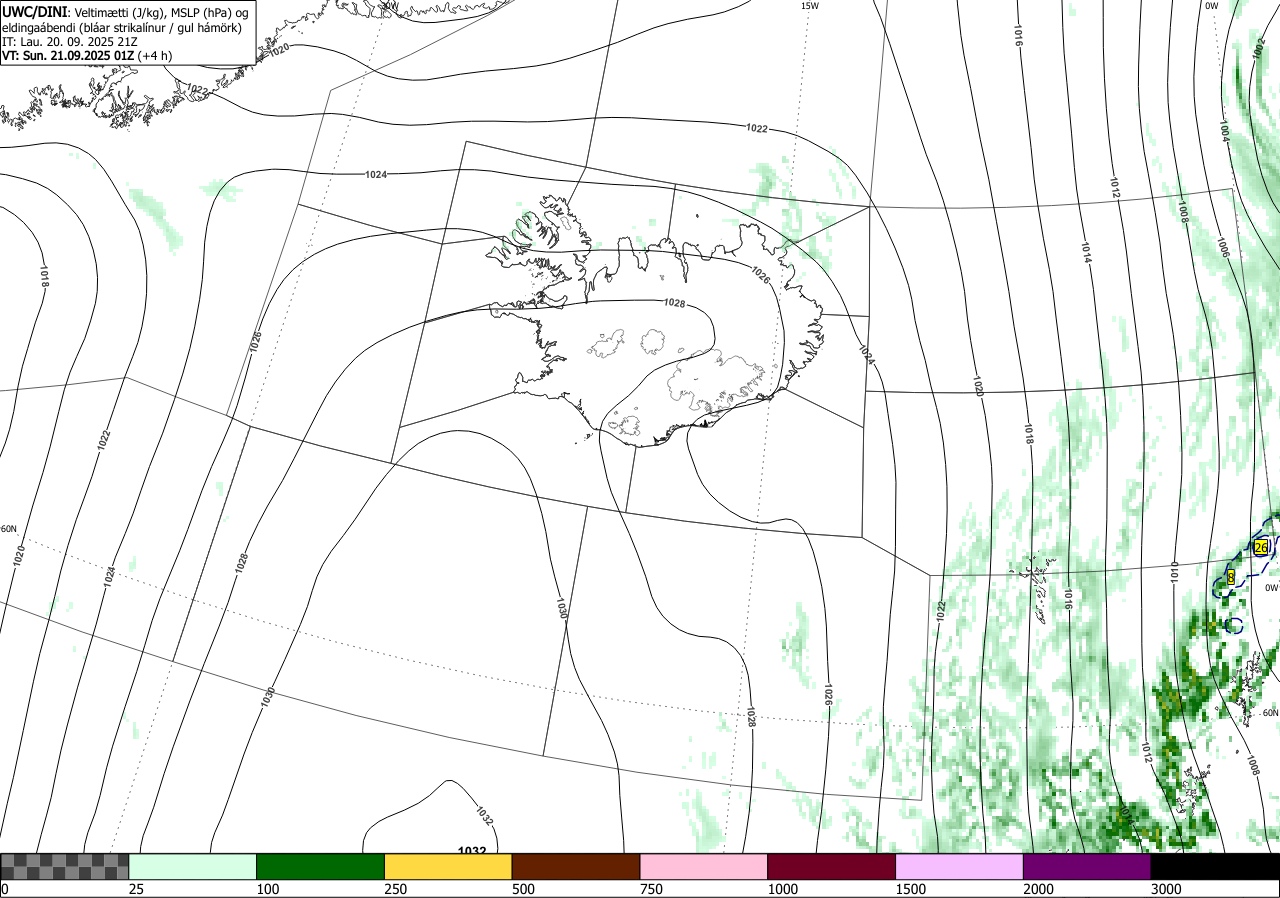Click the brown 500–750 legend swatch
Viewport: 1280px width, 898px height.
(576, 866)
